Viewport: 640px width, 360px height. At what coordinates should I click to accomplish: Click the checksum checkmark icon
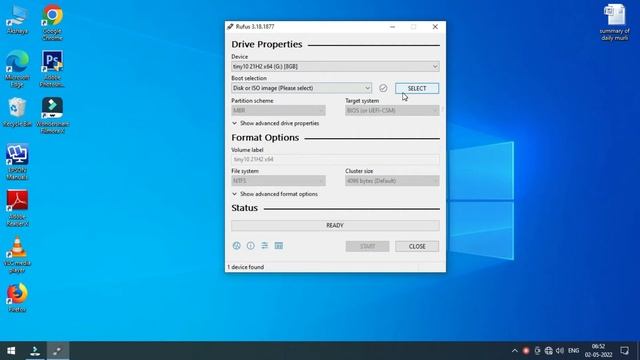point(383,88)
